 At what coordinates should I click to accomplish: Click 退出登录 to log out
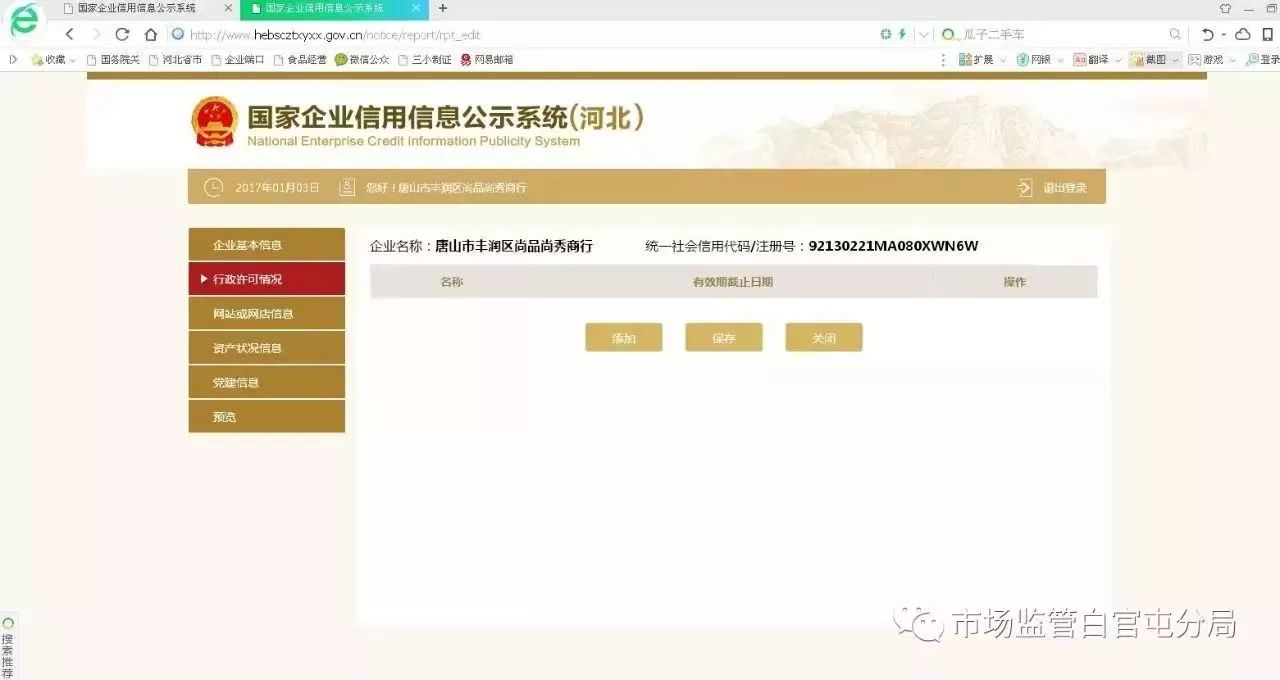(x=1064, y=188)
